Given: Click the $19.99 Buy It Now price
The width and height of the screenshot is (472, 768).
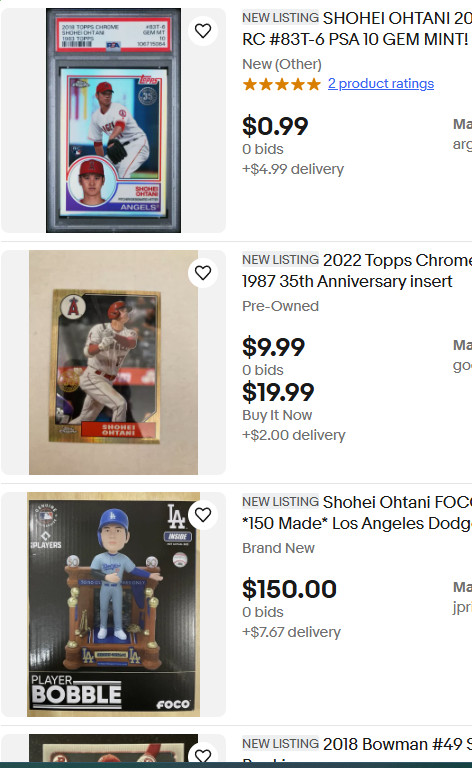Looking at the screenshot, I should 278,392.
